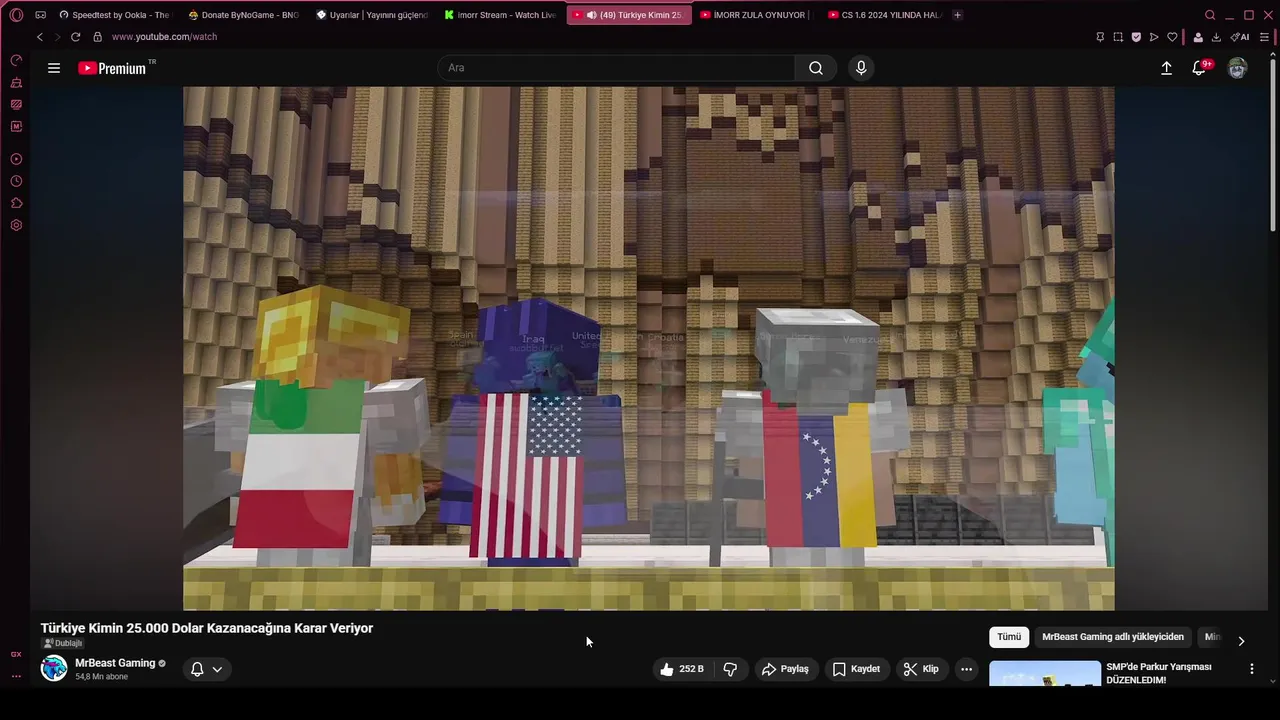The image size is (1280, 720).
Task: Open YouTube create upload arrow icon
Action: coord(1166,68)
